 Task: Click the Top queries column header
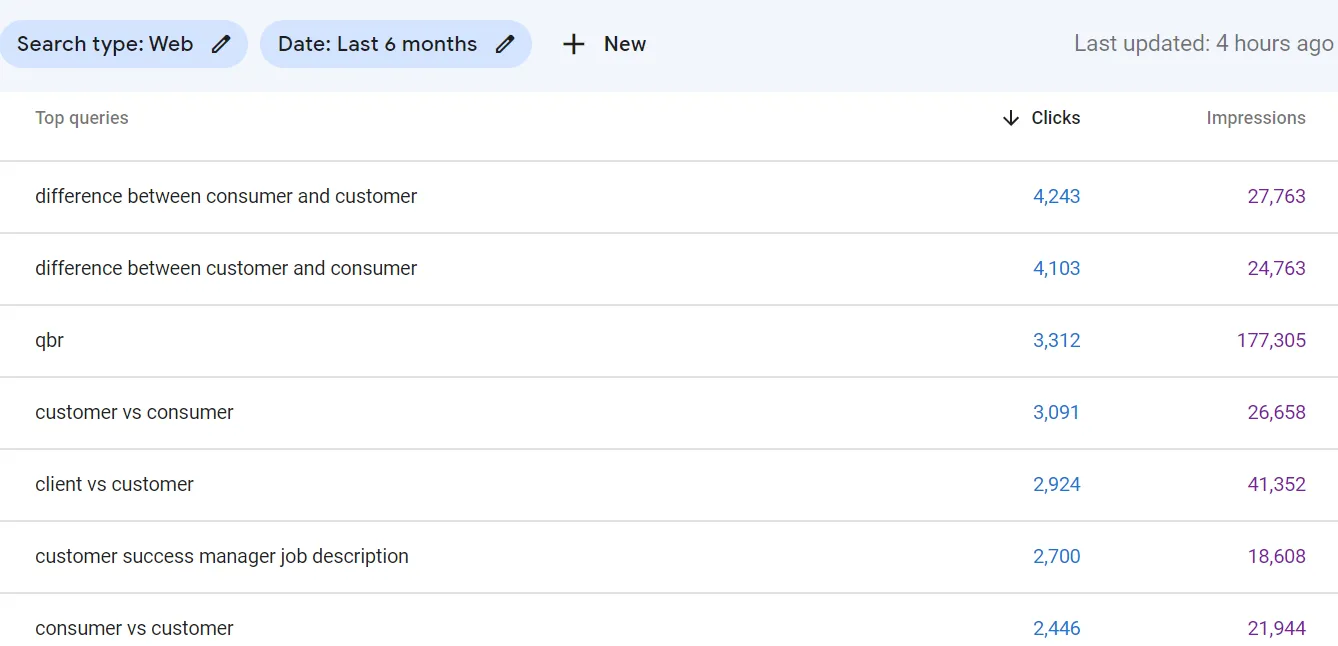82,118
